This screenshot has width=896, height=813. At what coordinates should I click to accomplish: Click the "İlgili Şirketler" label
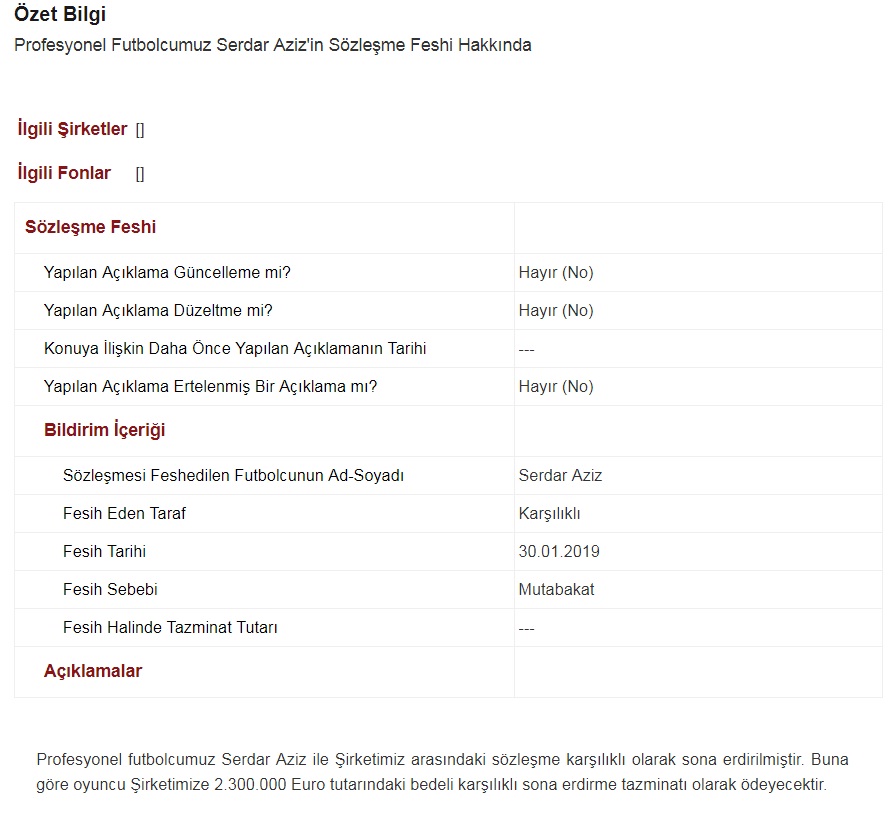point(72,130)
